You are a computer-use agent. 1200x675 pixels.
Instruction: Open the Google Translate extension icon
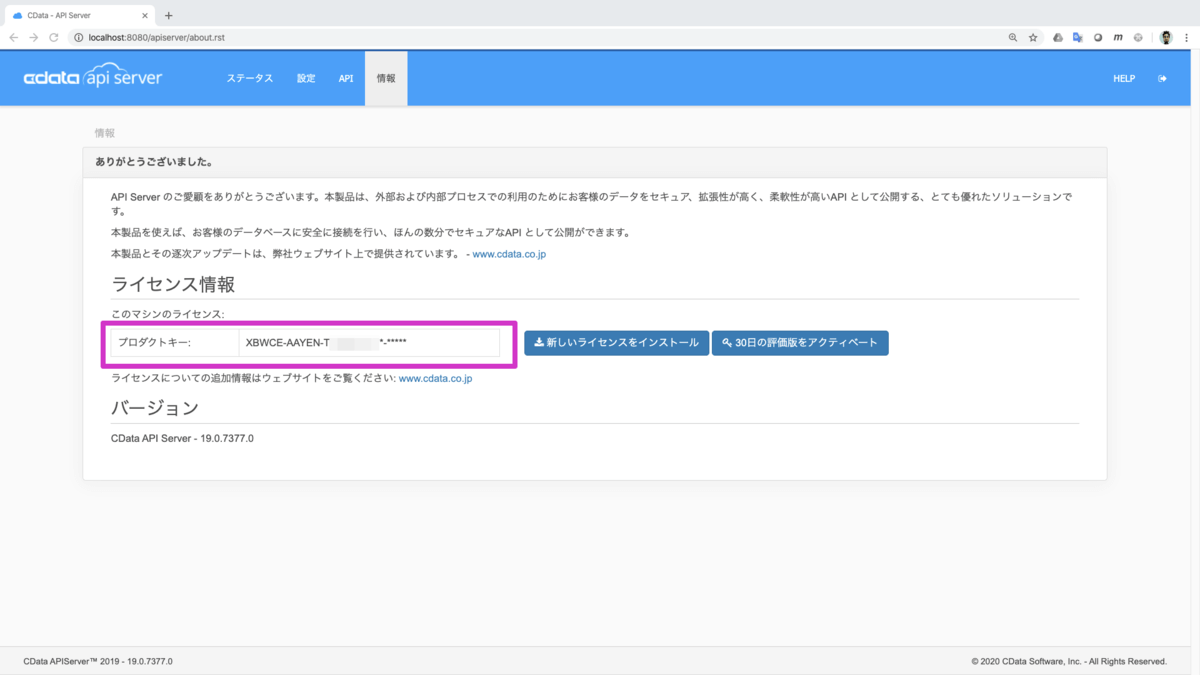coord(1078,37)
